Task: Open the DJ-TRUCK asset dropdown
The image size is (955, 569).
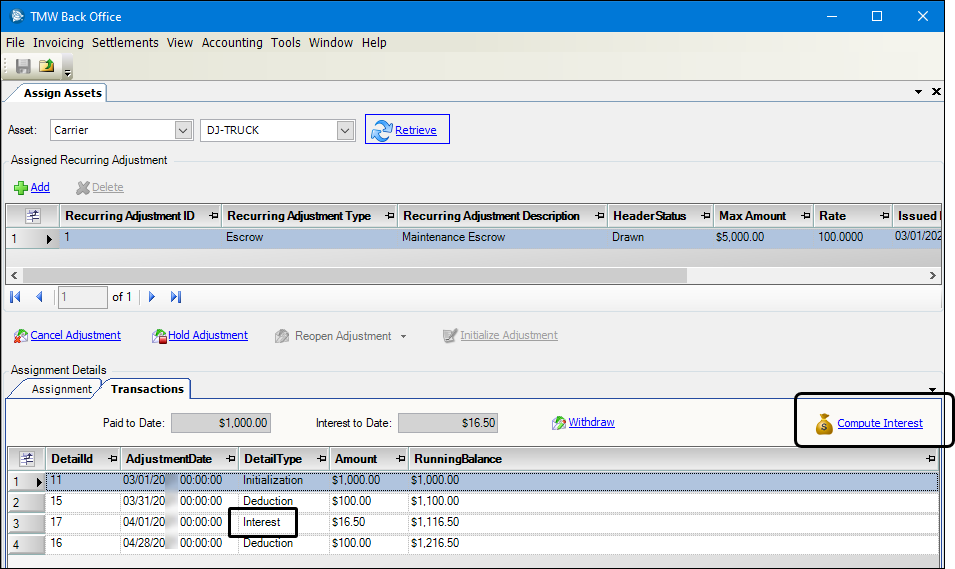Action: tap(345, 130)
